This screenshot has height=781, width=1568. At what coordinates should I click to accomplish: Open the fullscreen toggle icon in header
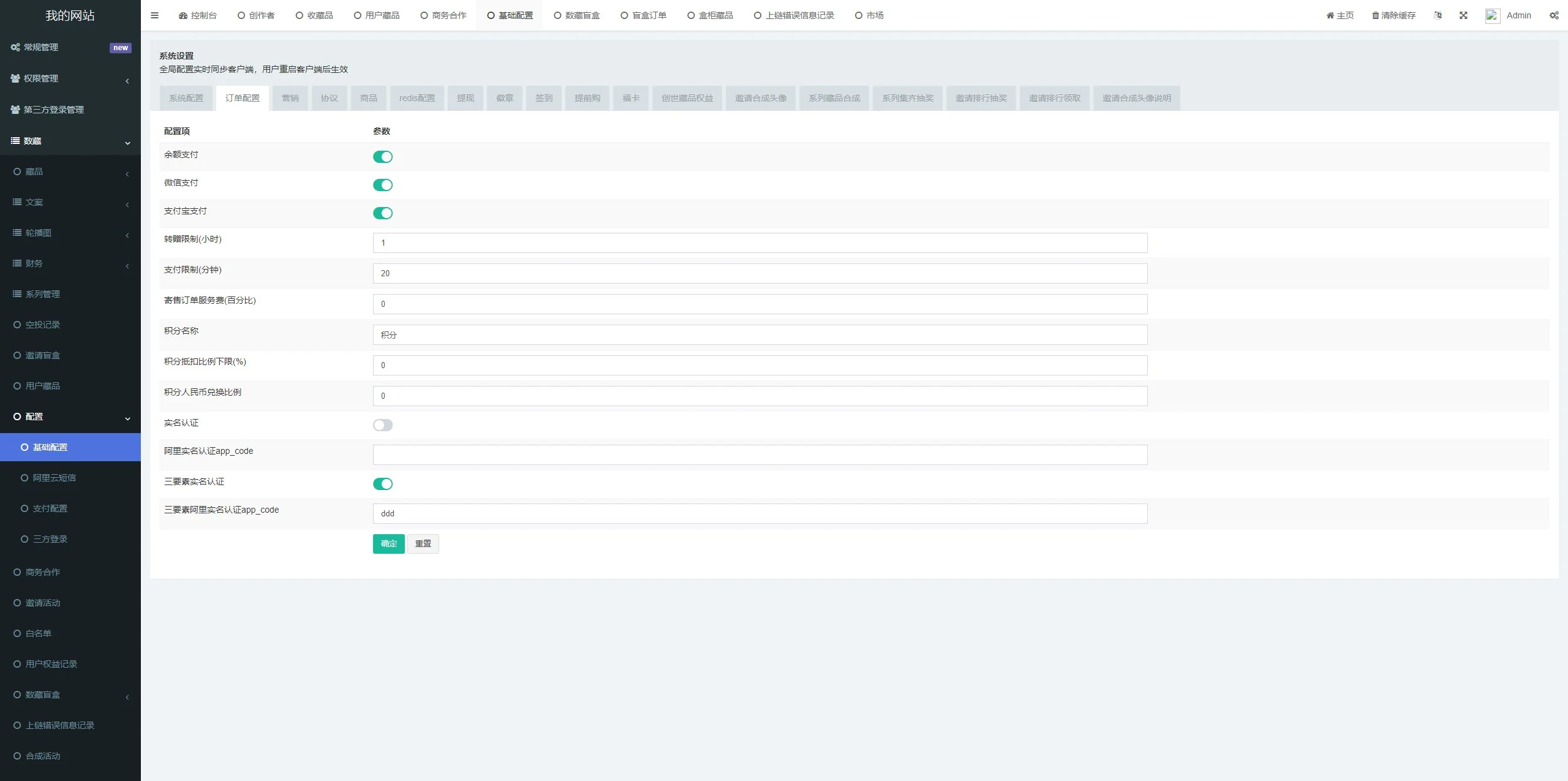(1463, 15)
